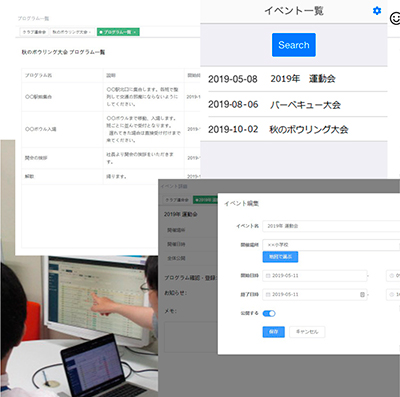Click calendar icon in the 終了日時 date field
This screenshot has height=397, width=400.
pos(268,295)
